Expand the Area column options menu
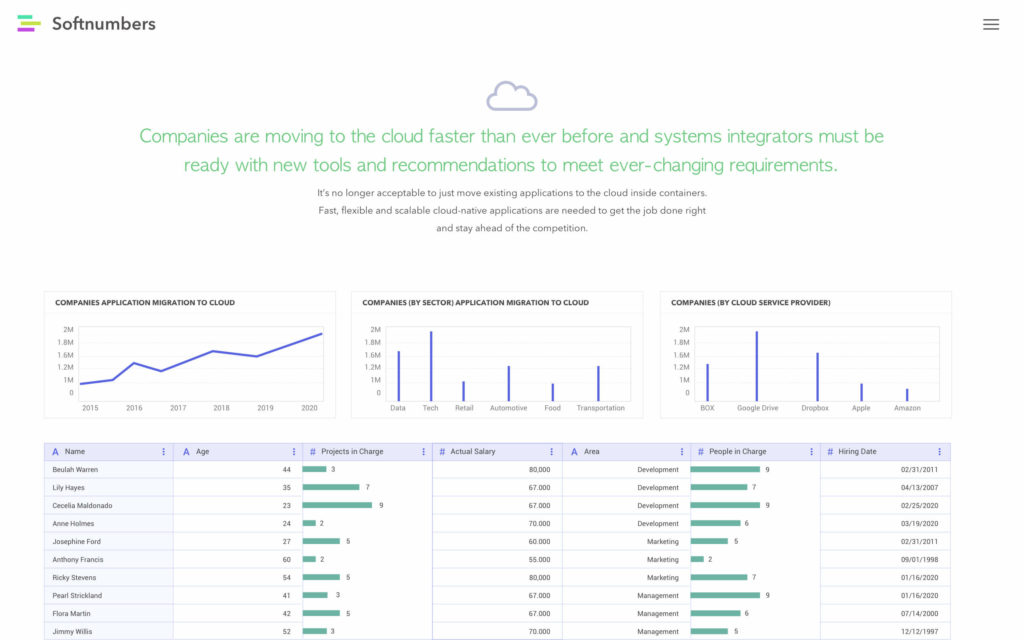Image resolution: width=1024 pixels, height=640 pixels. [681, 452]
